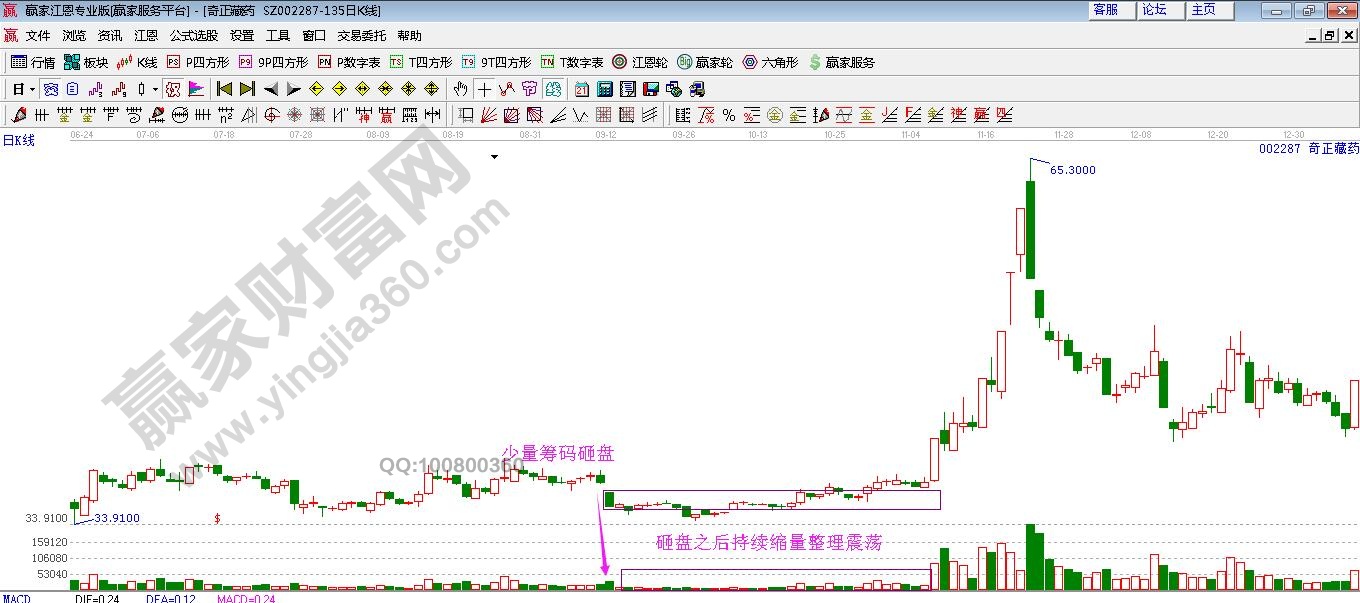Toggle the highlighted 权 adjustment button
This screenshot has height=603, width=1360.
coord(172,89)
